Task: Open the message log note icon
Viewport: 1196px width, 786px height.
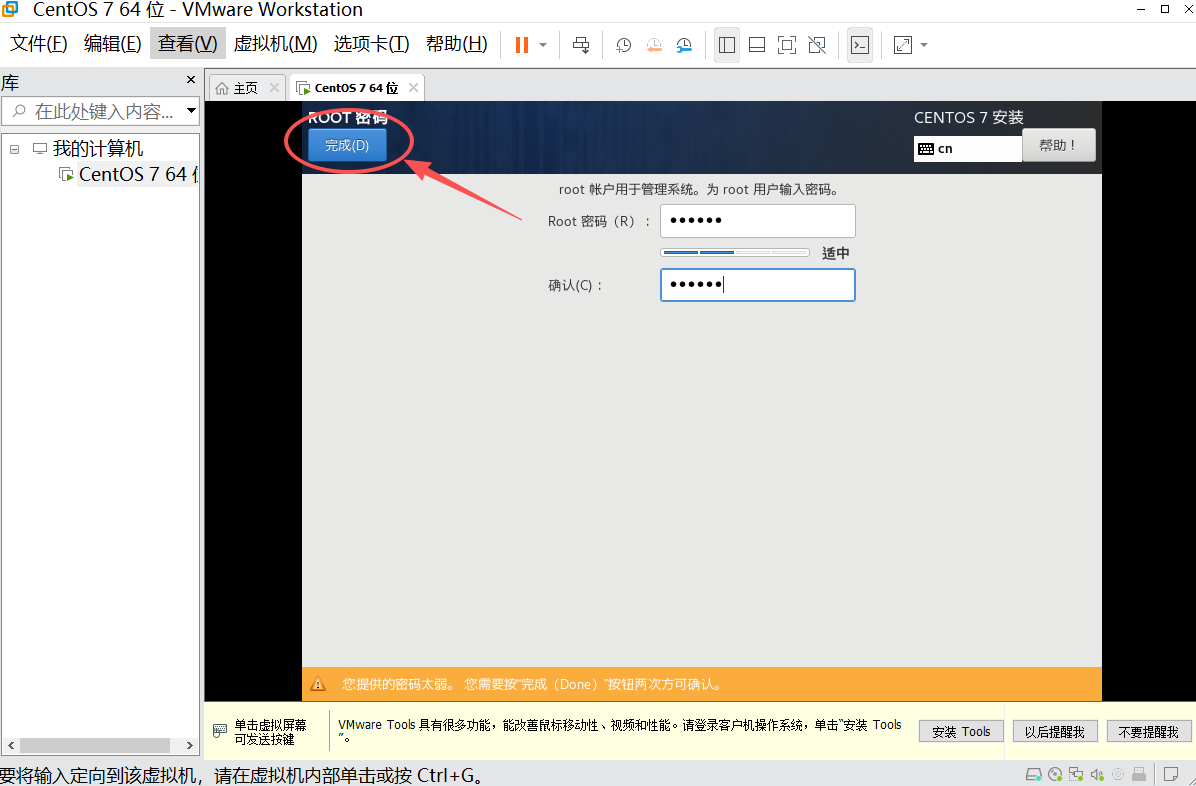Action: (x=1171, y=775)
